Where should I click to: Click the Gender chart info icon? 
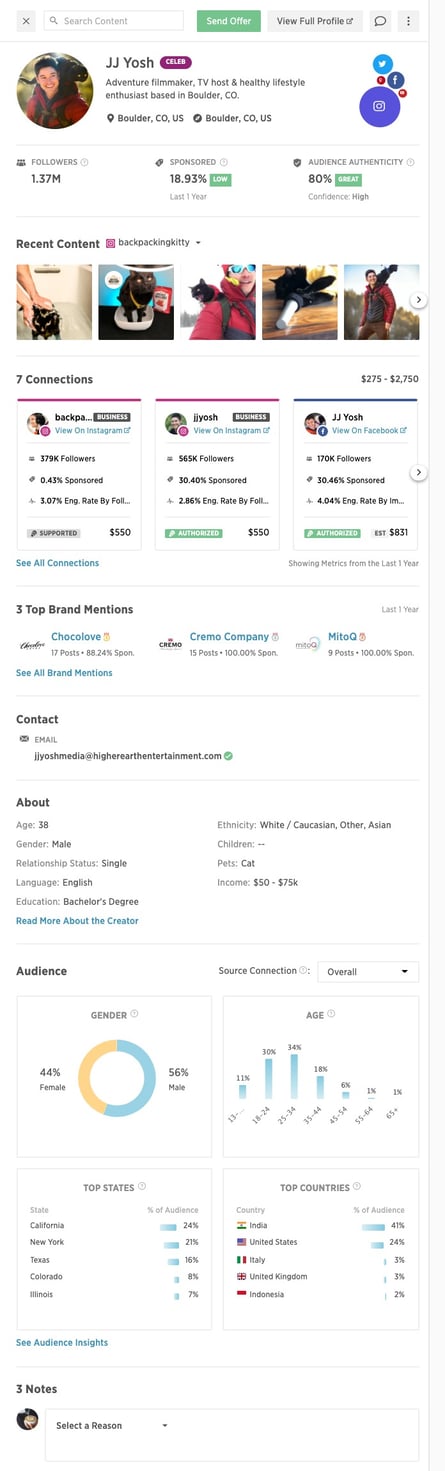134,1014
